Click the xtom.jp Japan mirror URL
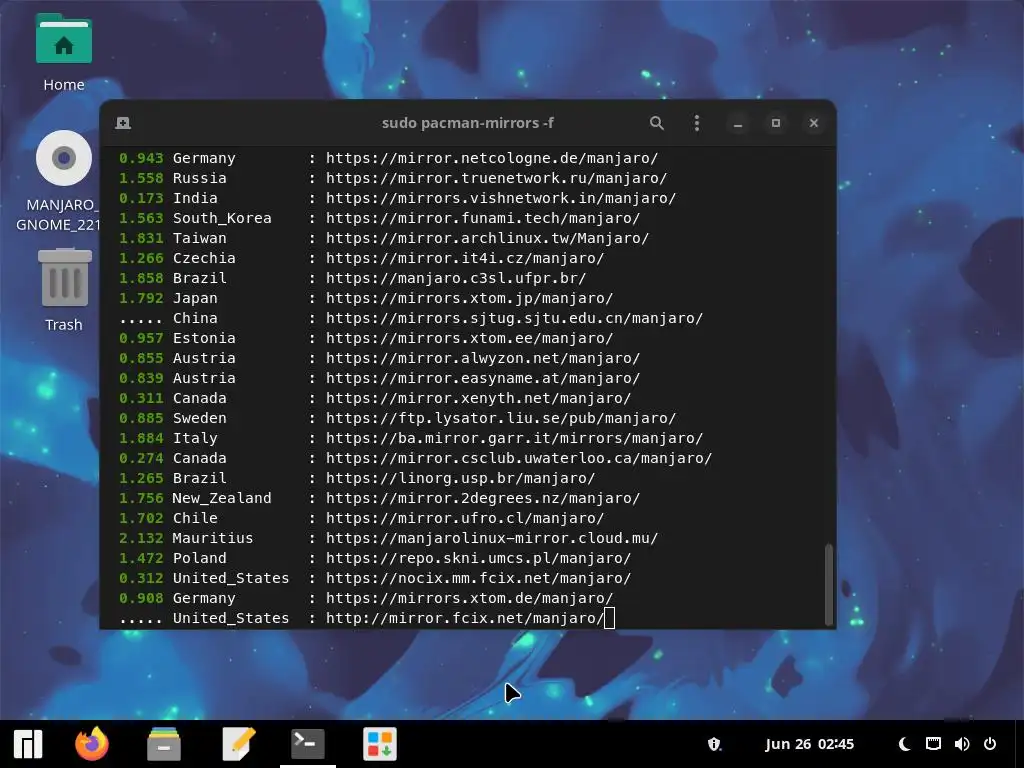The image size is (1024, 768). (x=470, y=298)
